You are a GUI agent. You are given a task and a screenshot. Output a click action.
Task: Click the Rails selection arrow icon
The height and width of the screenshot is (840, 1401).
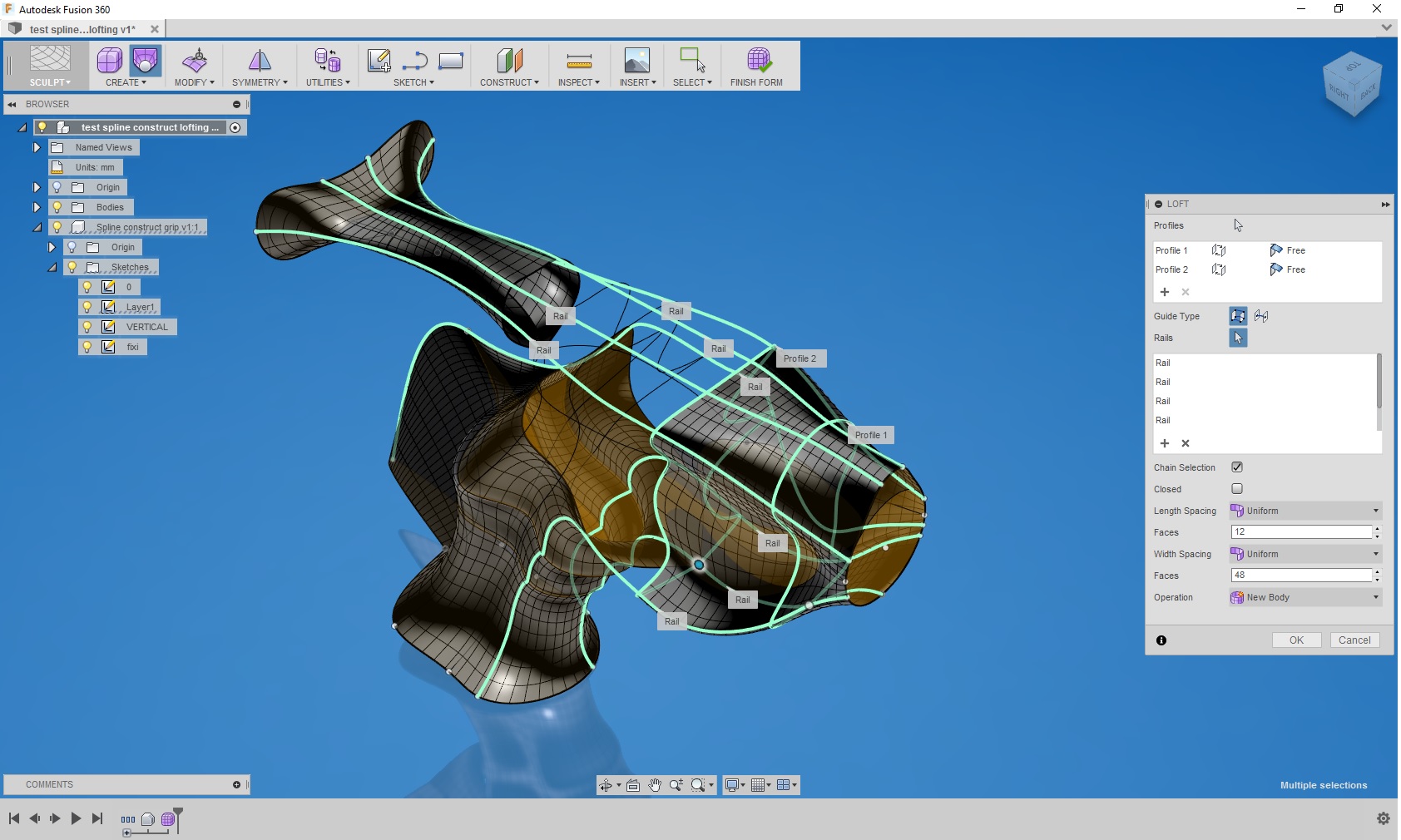point(1238,338)
